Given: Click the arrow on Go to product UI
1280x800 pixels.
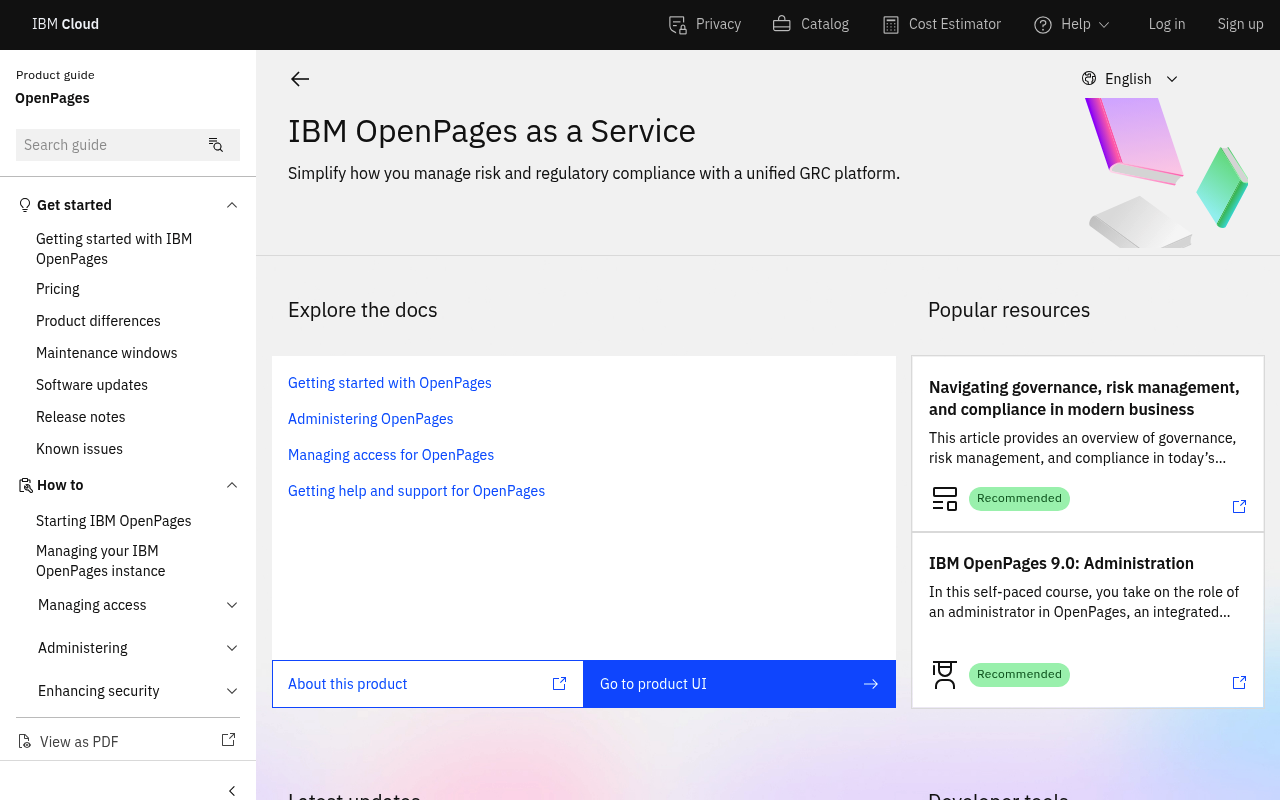Looking at the screenshot, I should (871, 684).
